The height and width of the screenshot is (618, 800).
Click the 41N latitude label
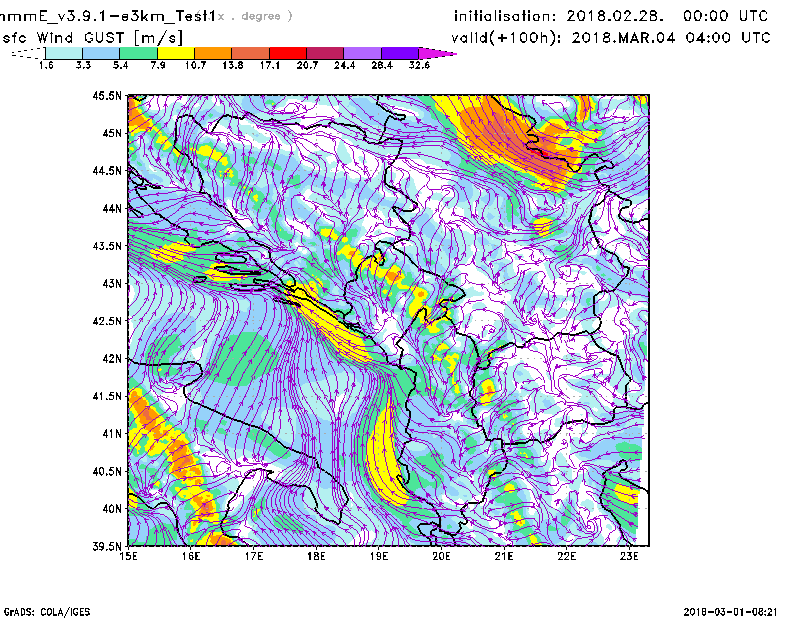coord(112,434)
